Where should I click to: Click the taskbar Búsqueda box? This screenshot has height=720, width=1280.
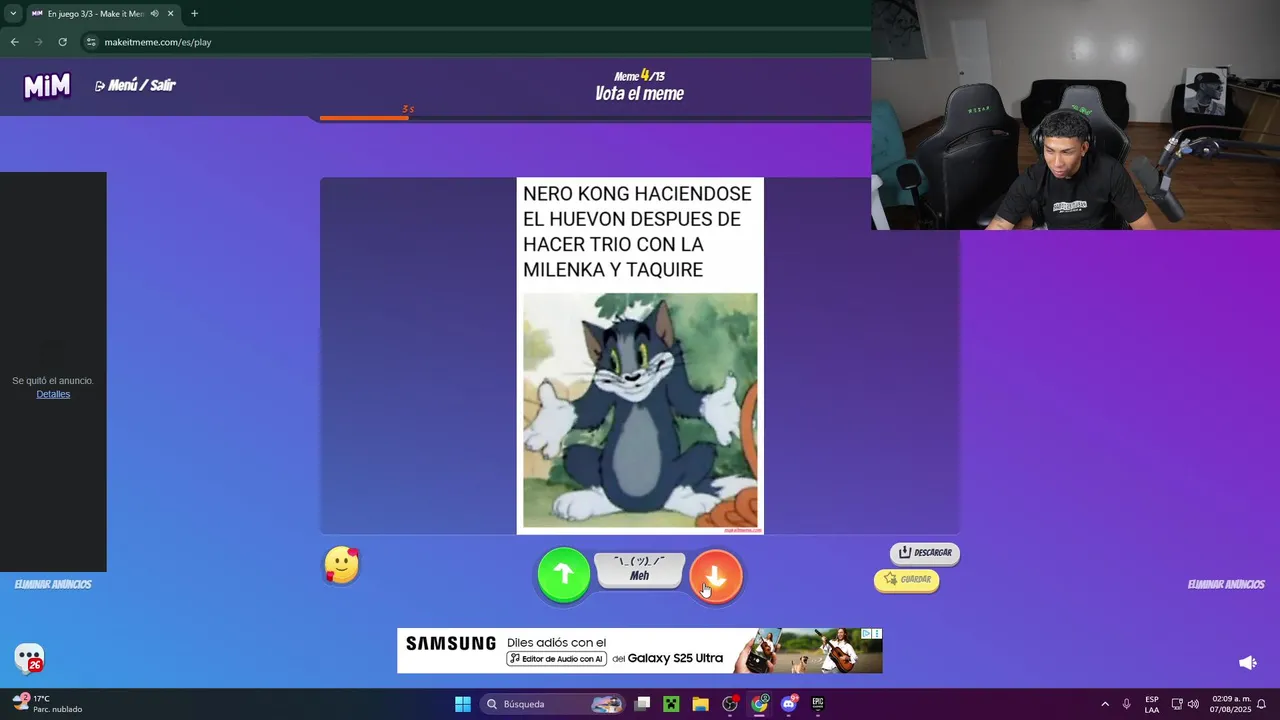click(x=553, y=704)
